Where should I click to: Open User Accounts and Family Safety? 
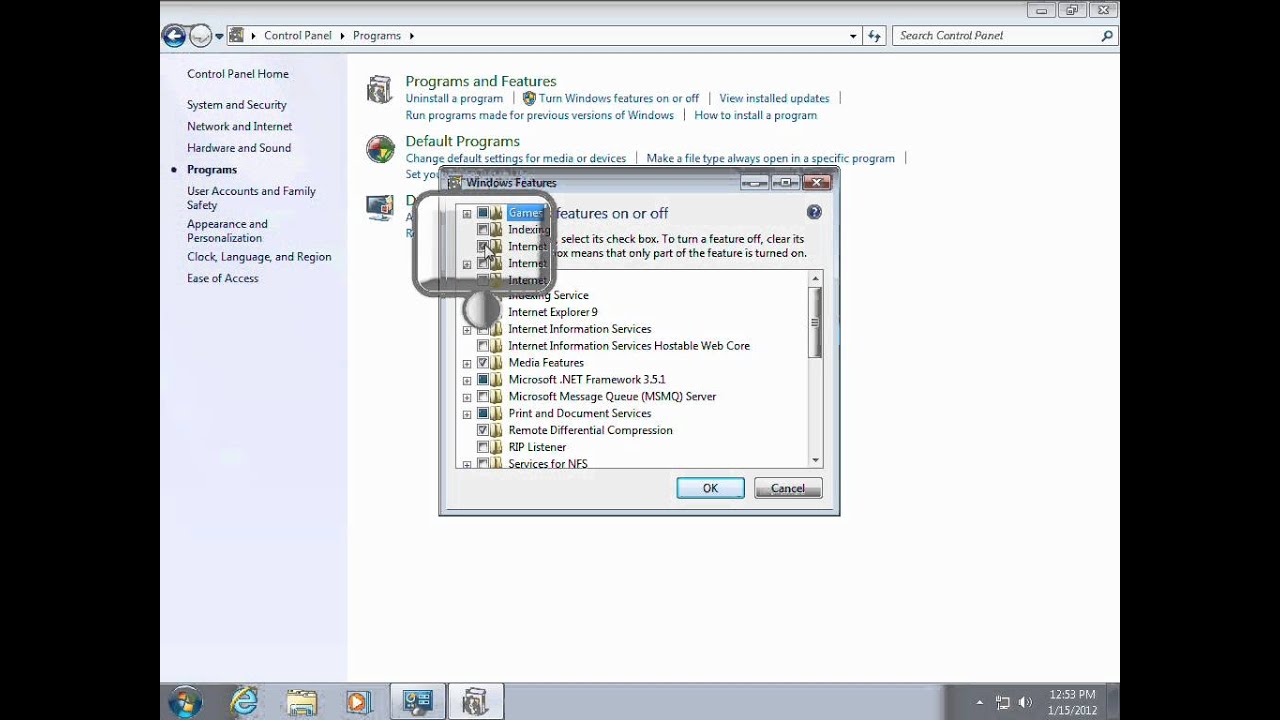[x=251, y=198]
